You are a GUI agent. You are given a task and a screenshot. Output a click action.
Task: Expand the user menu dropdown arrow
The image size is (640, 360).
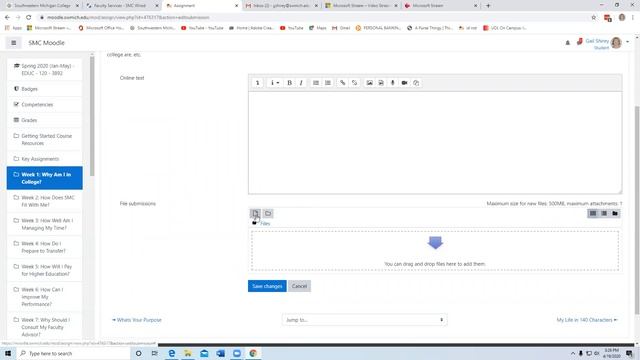pos(628,42)
